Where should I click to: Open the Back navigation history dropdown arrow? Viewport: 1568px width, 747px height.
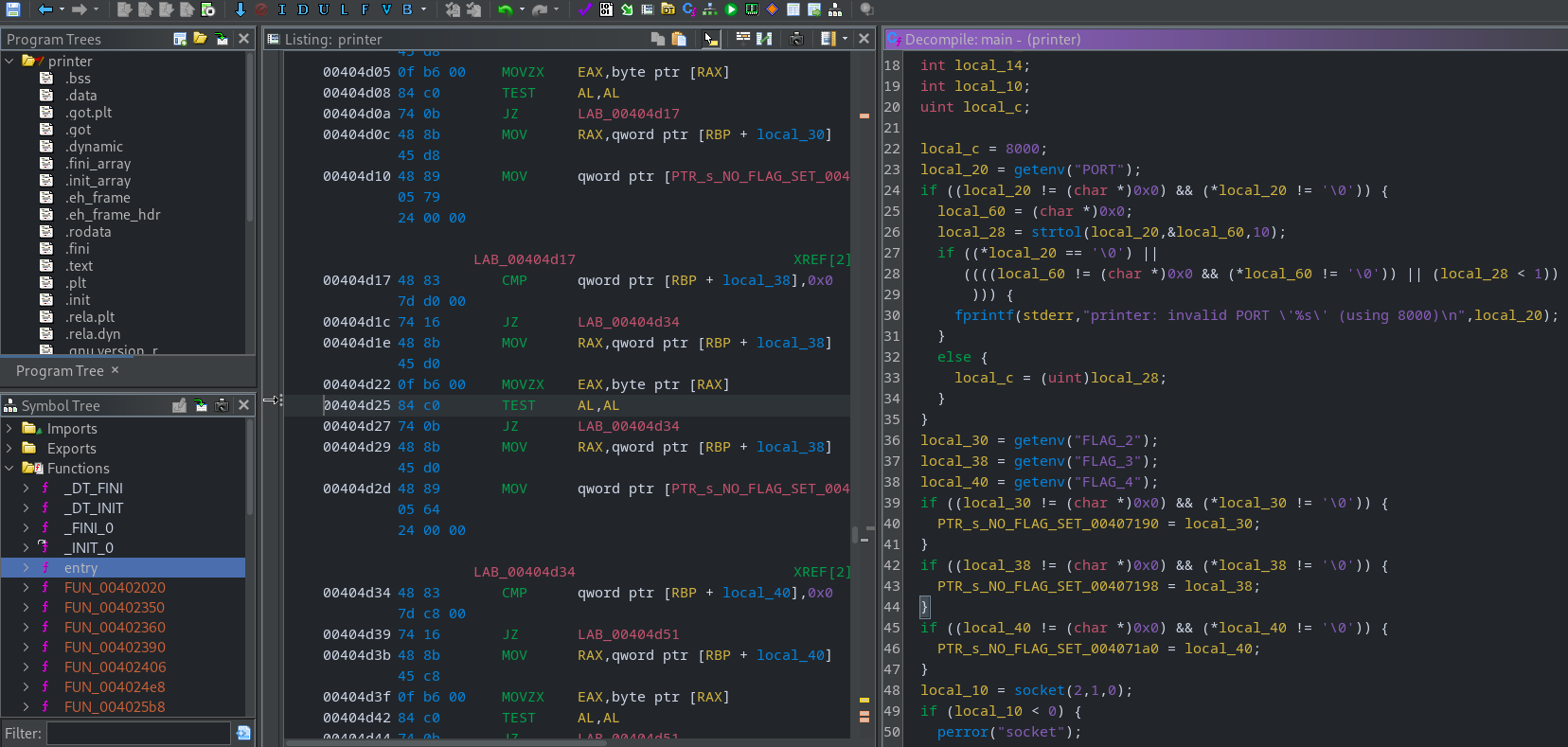(x=62, y=9)
